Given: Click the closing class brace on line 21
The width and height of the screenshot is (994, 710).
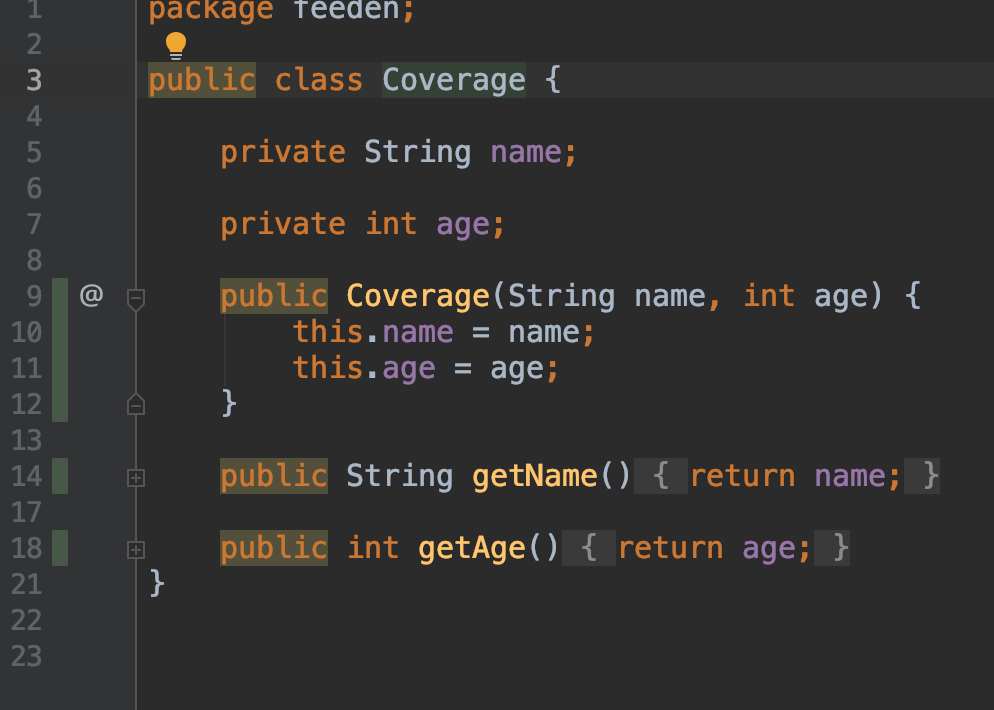Looking at the screenshot, I should click(157, 583).
